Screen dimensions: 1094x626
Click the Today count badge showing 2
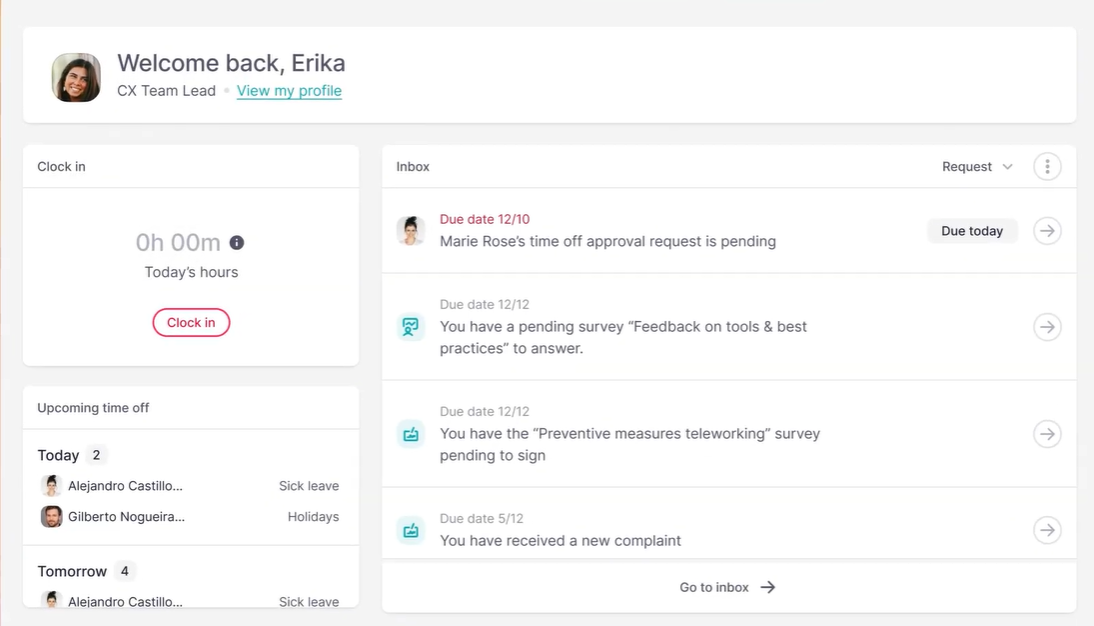coord(96,455)
